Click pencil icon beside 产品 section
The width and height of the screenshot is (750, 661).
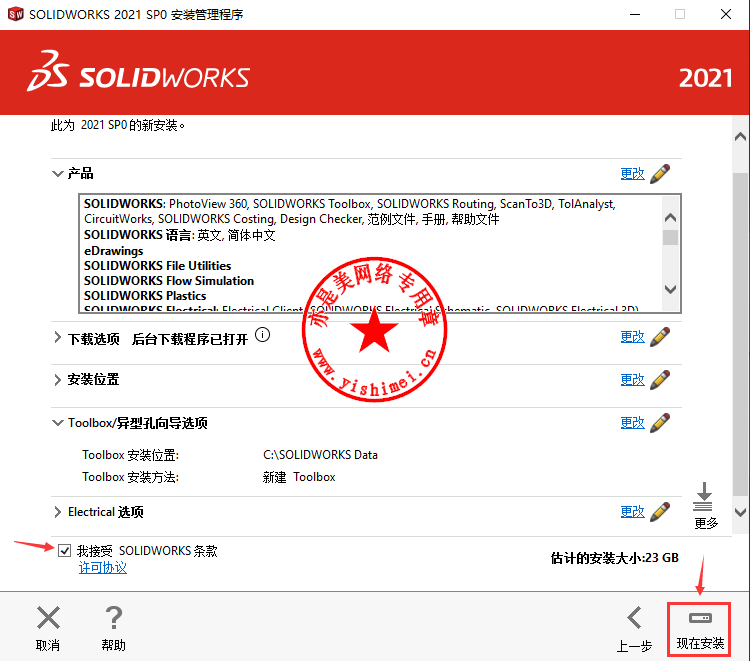tap(660, 174)
